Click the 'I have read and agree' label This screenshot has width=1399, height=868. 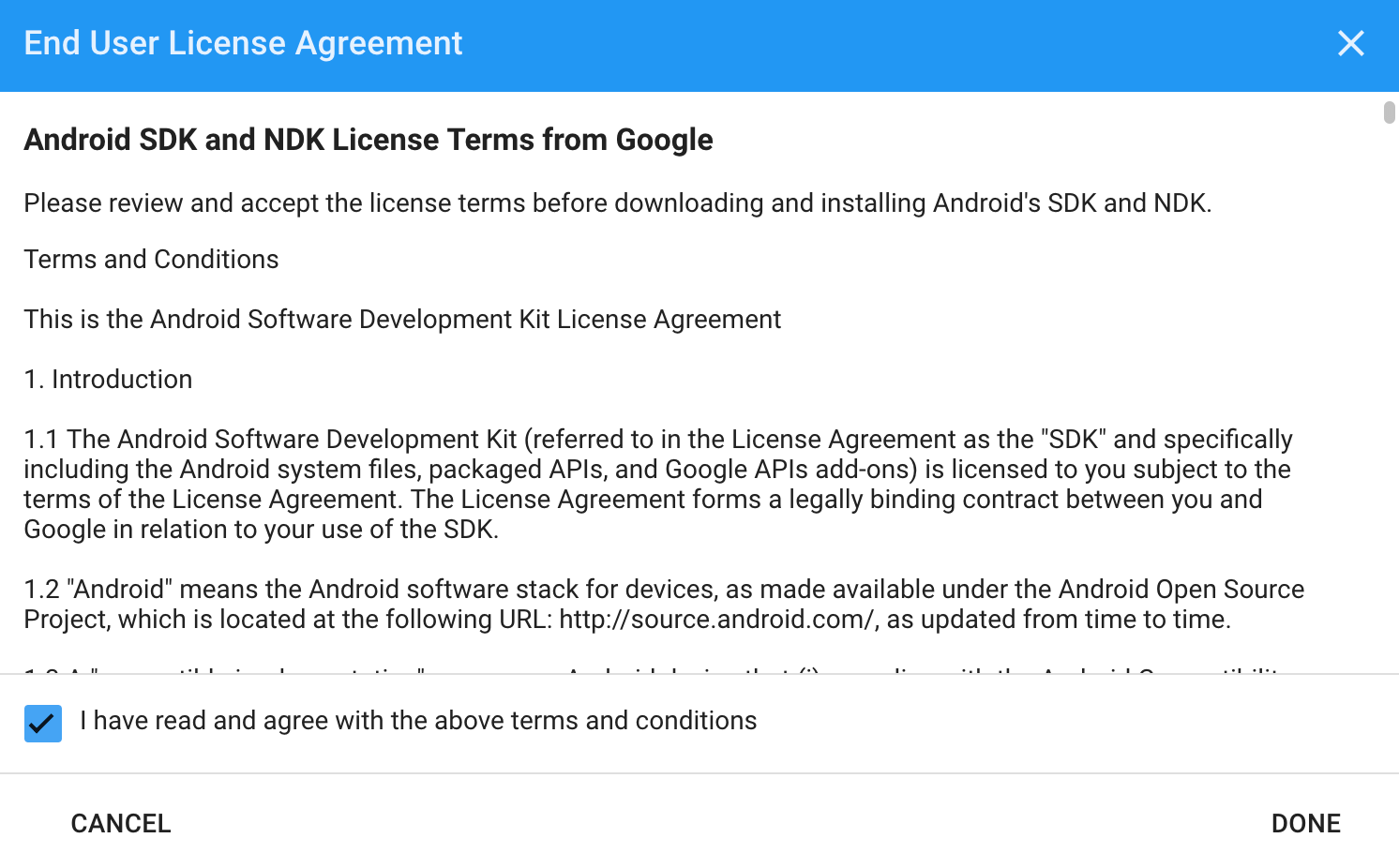(418, 720)
